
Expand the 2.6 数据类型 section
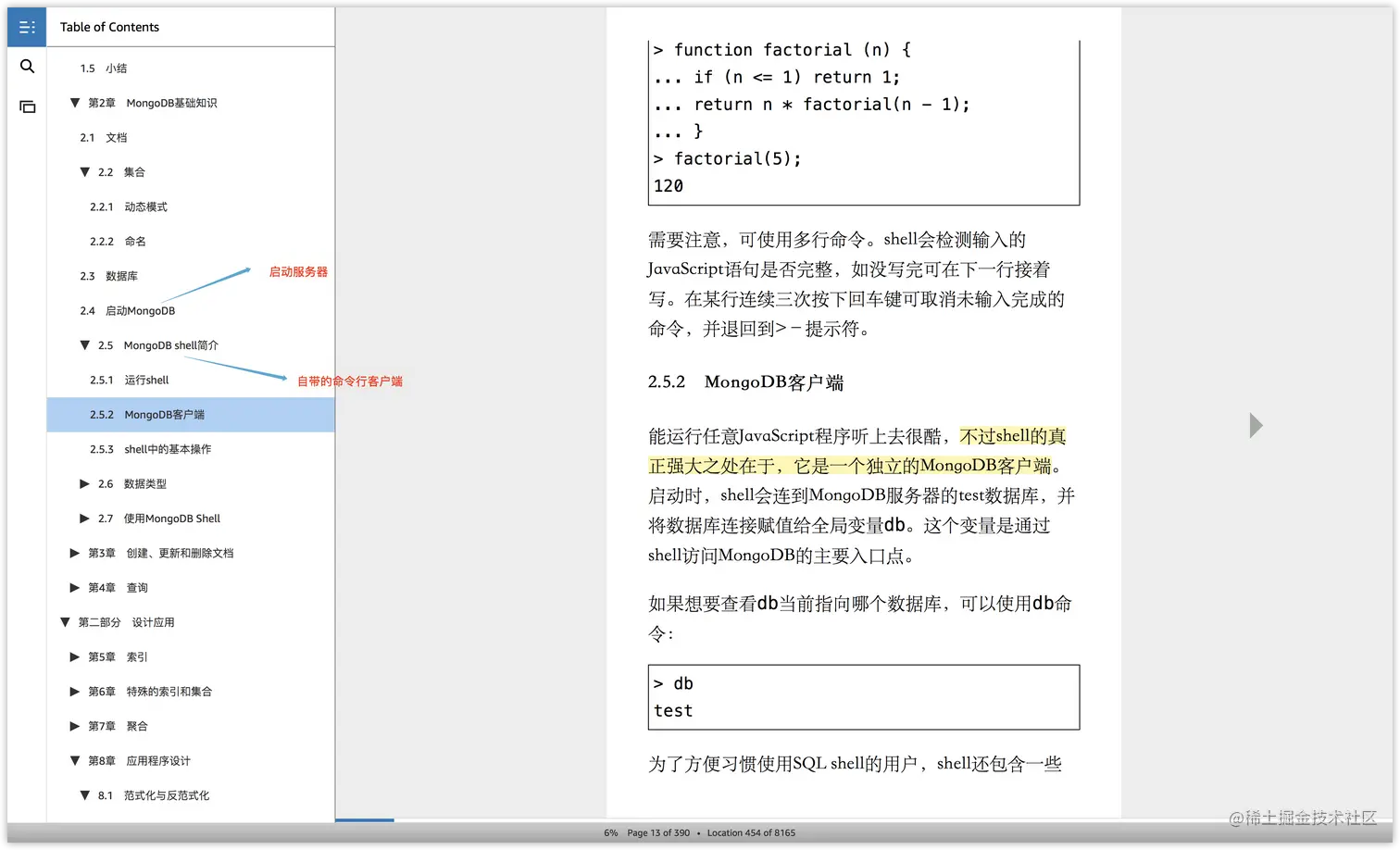coord(85,484)
